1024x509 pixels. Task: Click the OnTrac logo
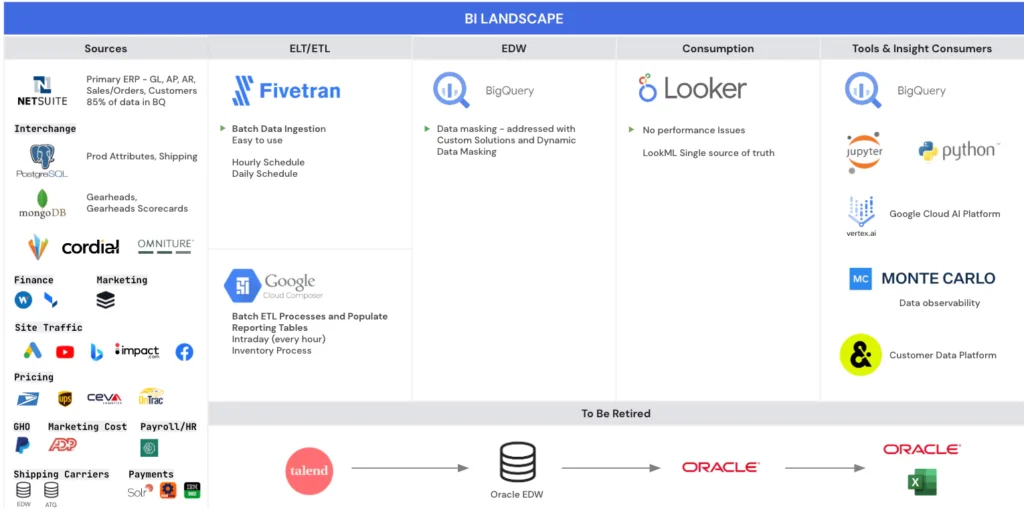(x=151, y=397)
